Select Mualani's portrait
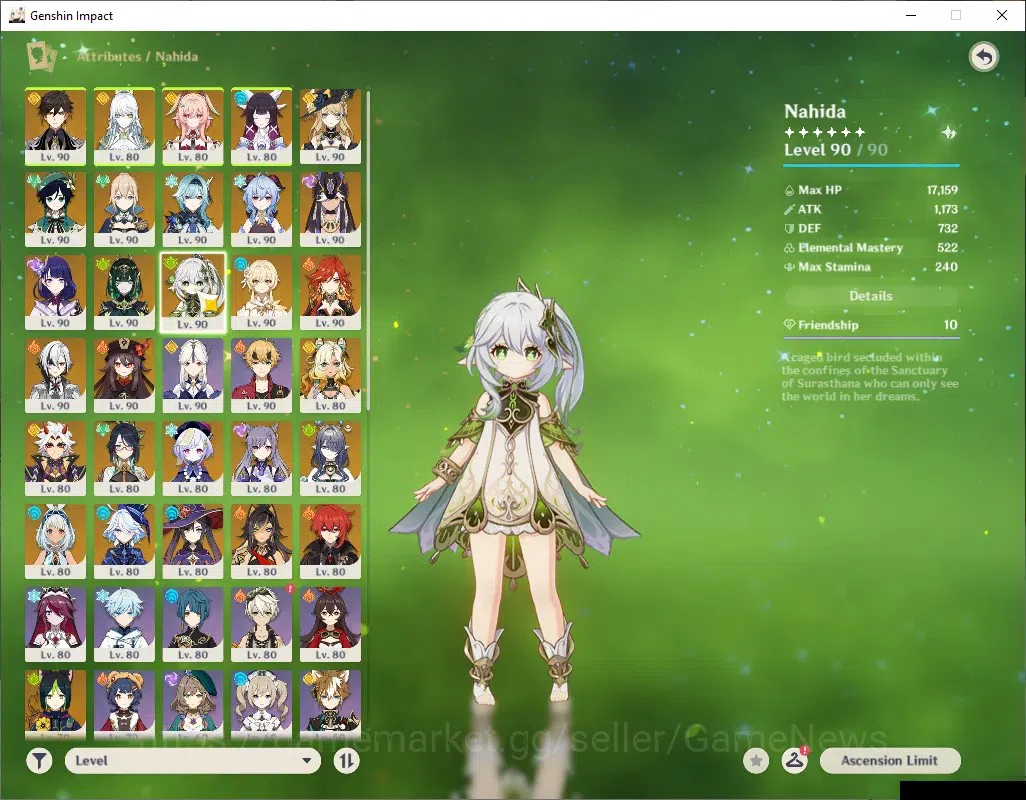Image resolution: width=1026 pixels, height=800 pixels. tap(56, 542)
